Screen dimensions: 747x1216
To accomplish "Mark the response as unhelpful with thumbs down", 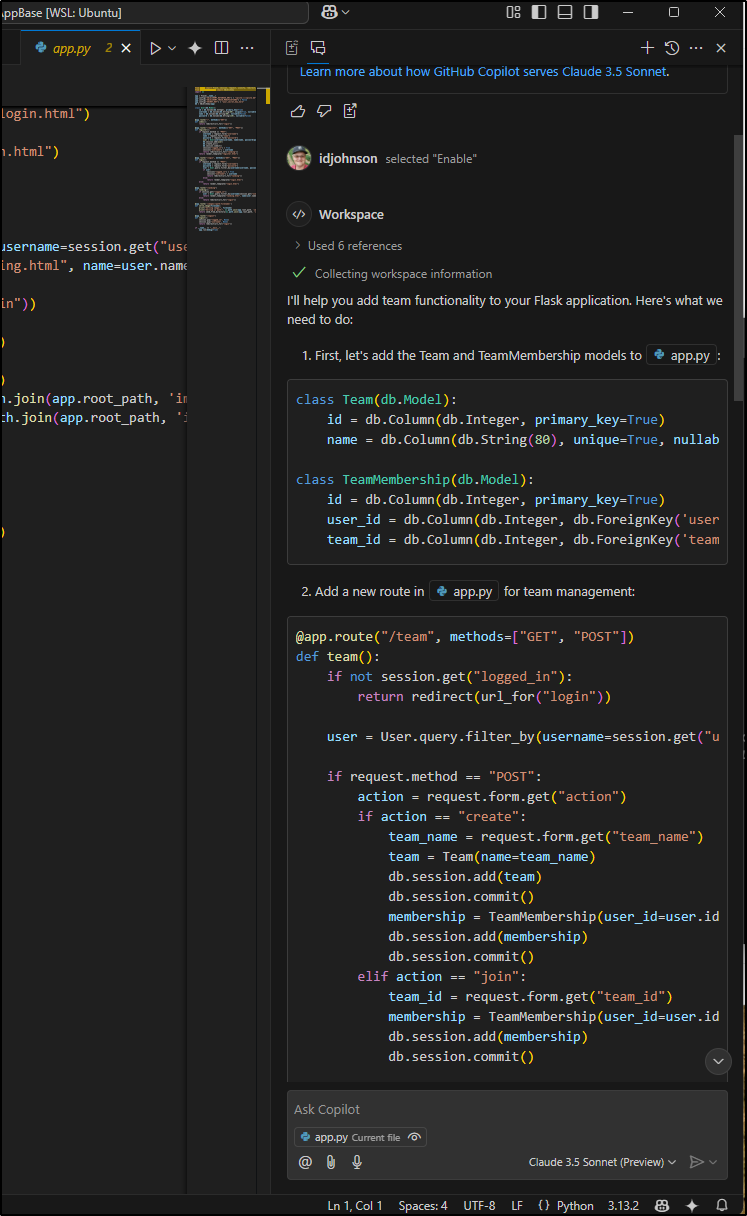I will click(x=323, y=110).
